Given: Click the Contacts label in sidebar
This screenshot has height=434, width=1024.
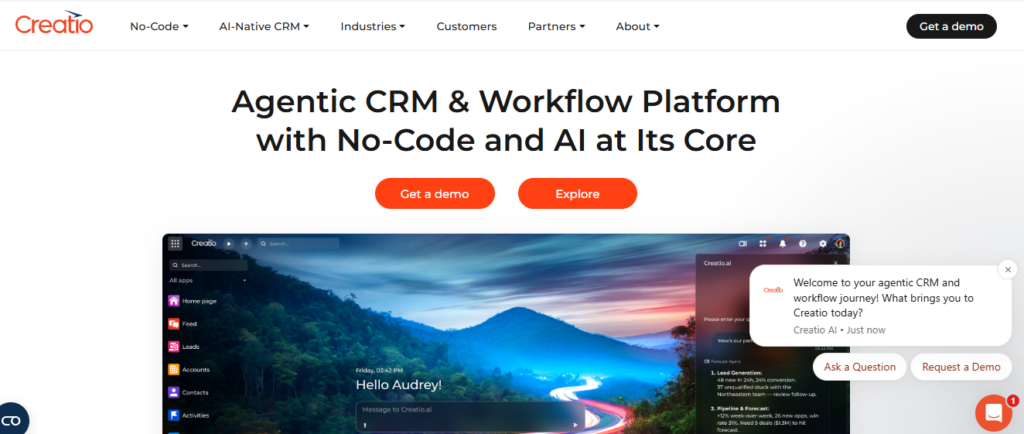Looking at the screenshot, I should click(195, 393).
